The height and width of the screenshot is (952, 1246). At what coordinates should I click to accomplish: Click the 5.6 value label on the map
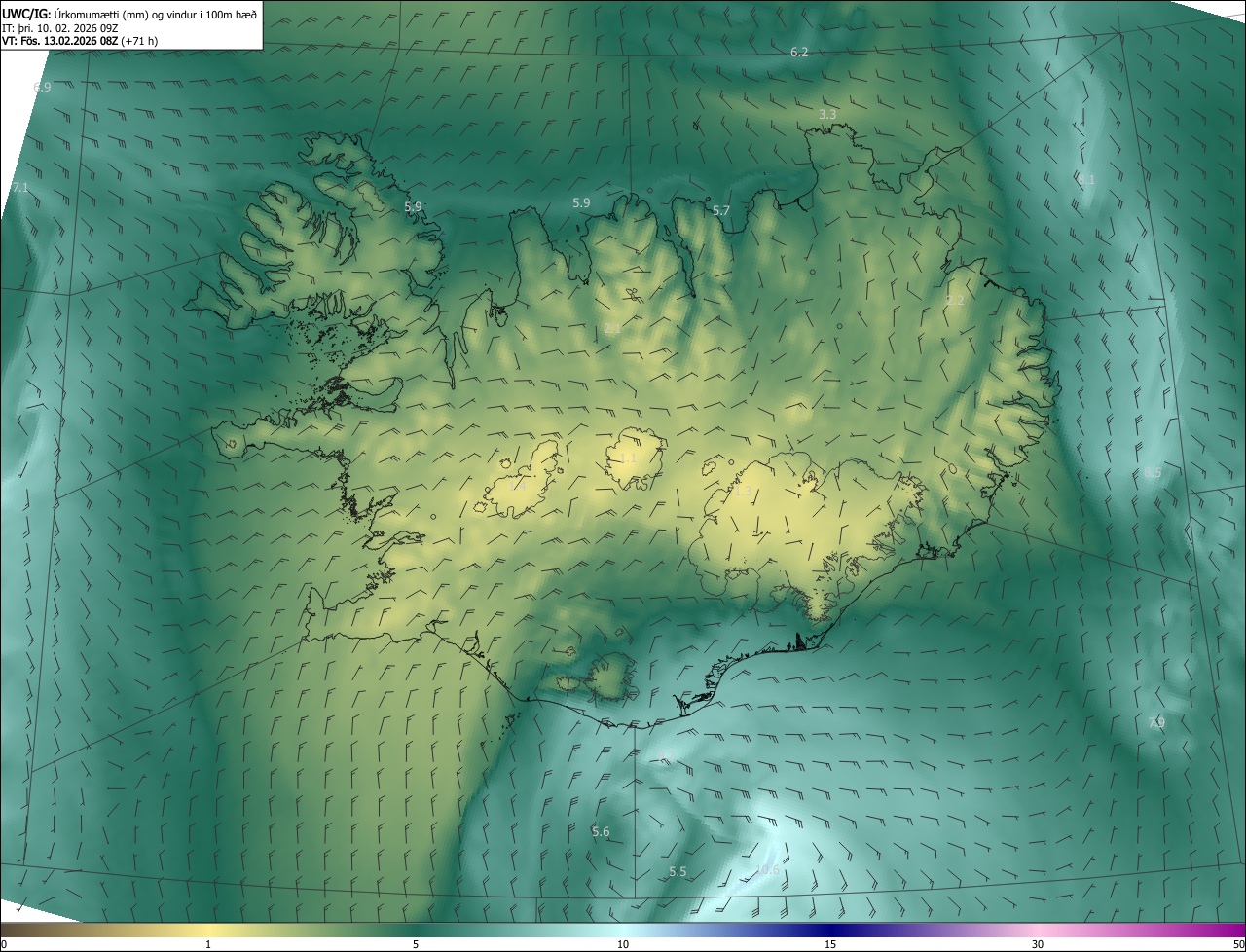[x=601, y=832]
